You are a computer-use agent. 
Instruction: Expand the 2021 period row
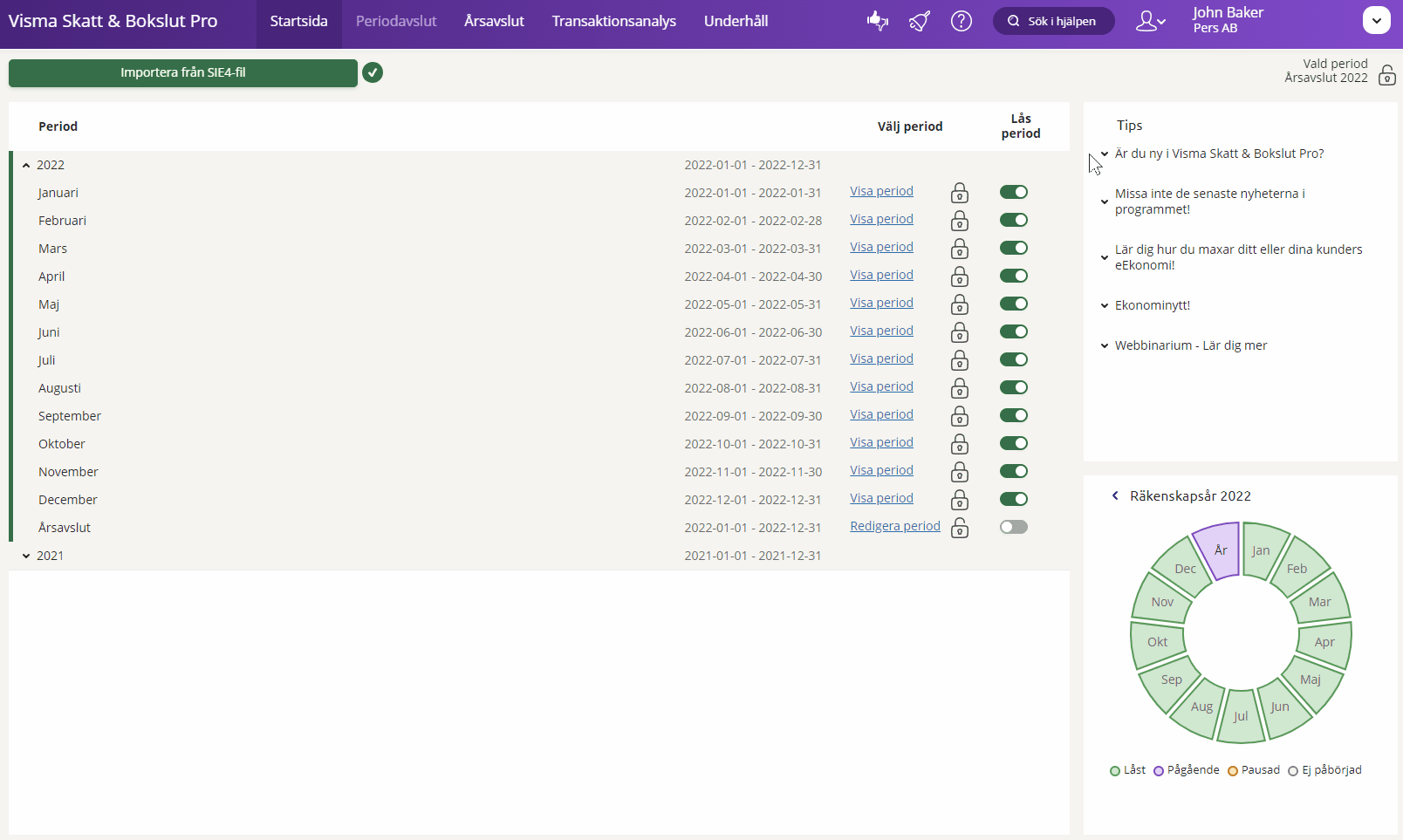pyautogui.click(x=26, y=556)
